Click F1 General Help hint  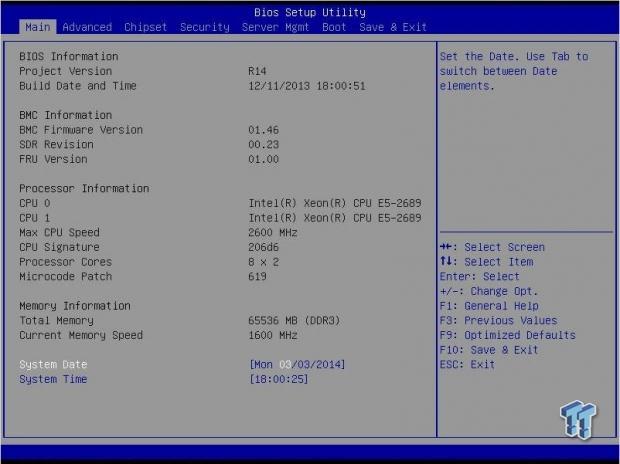point(489,306)
